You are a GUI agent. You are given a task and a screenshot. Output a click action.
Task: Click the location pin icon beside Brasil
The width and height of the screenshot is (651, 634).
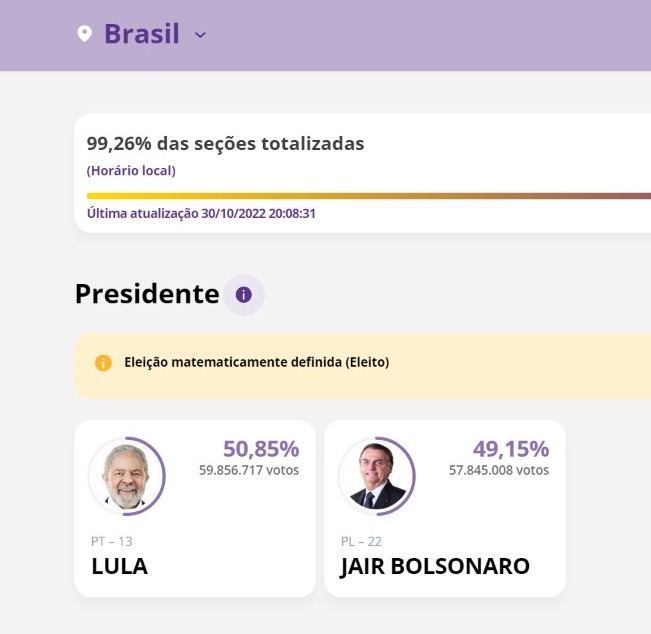pyautogui.click(x=84, y=34)
